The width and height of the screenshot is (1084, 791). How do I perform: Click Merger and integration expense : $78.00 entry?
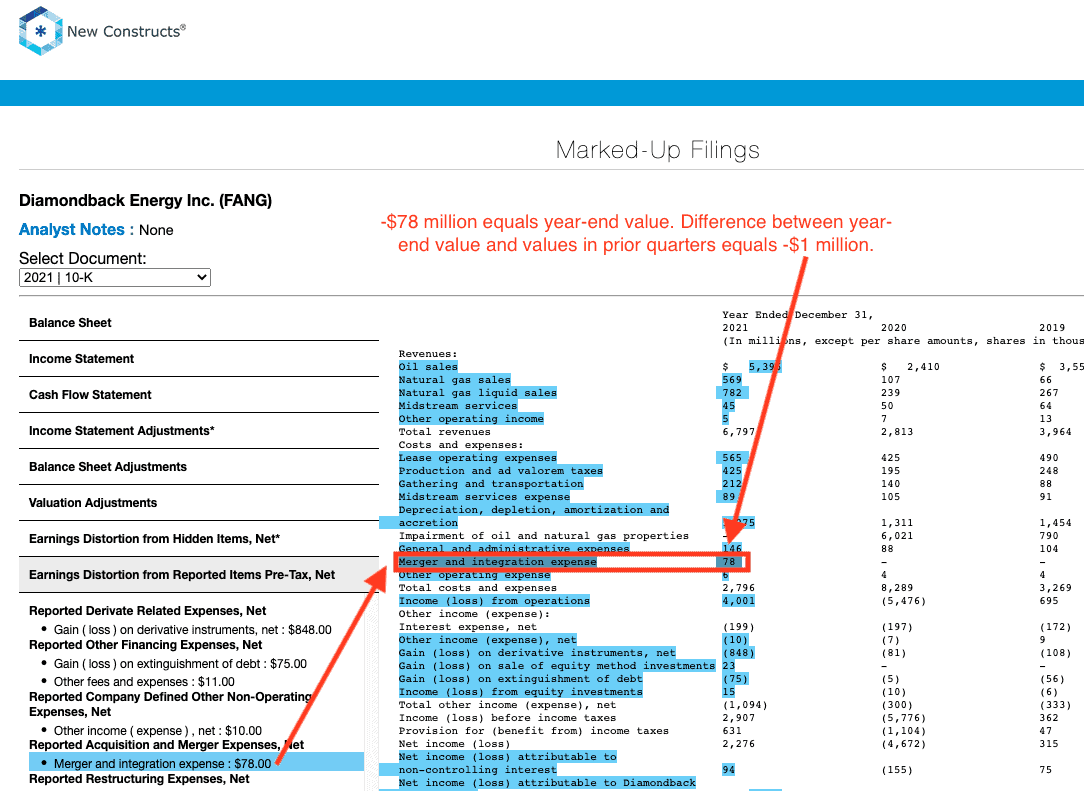tap(162, 763)
